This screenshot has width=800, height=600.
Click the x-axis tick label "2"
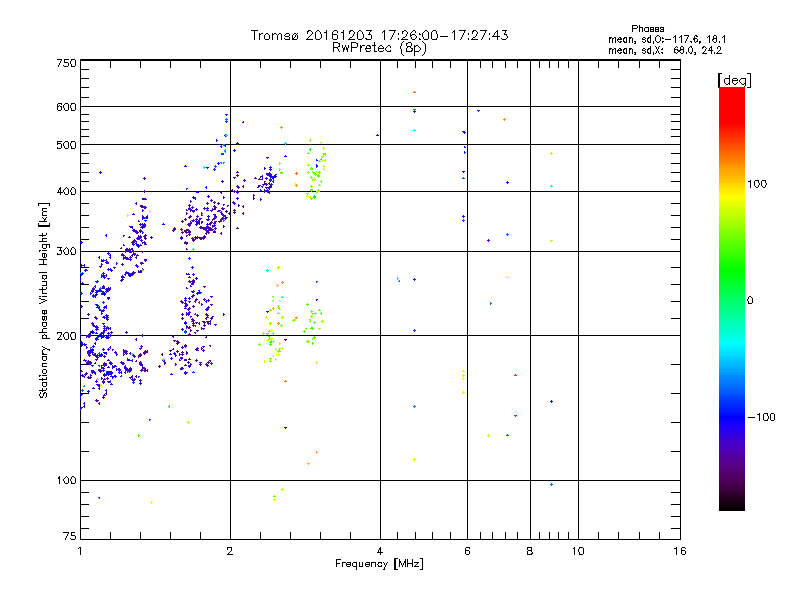[x=230, y=551]
